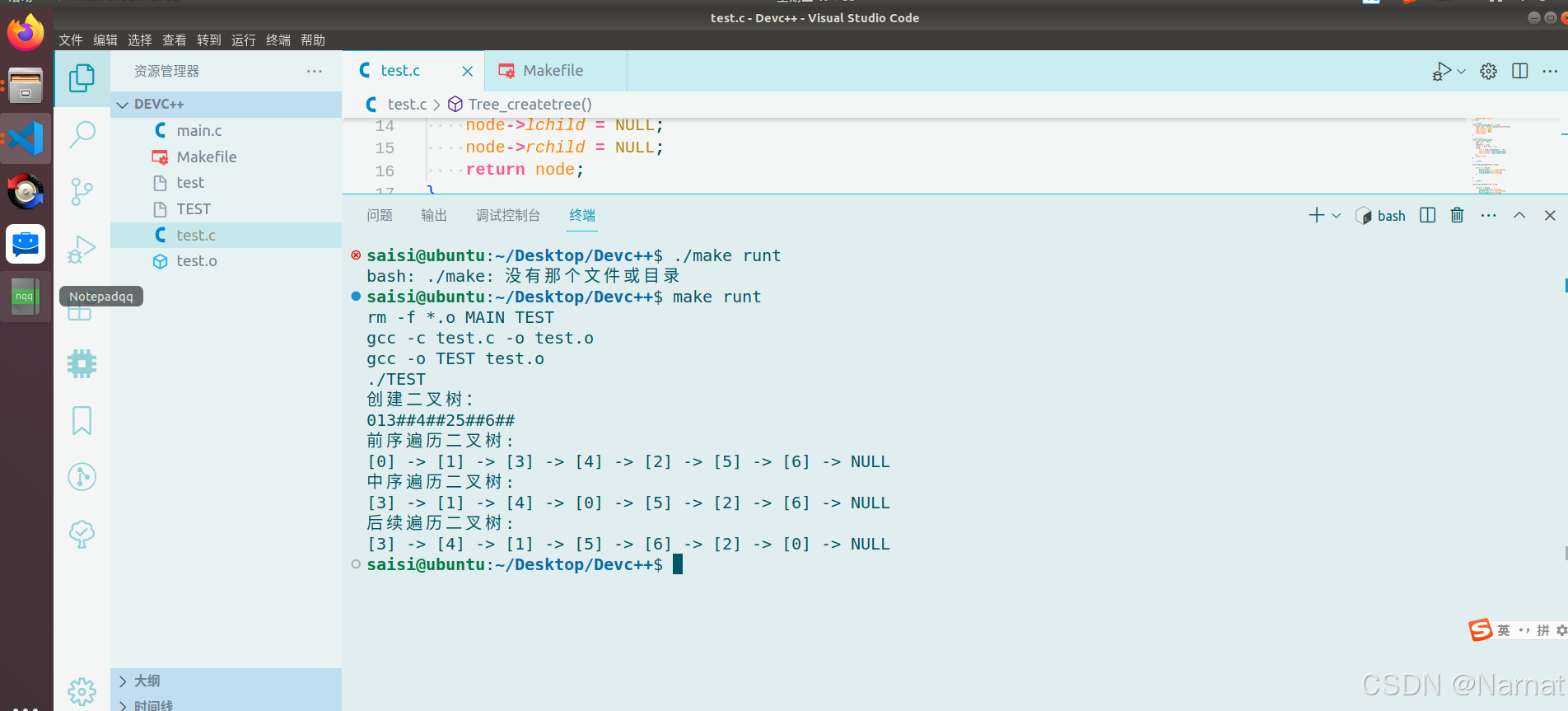Open editor More Actions ellipsis
The height and width of the screenshot is (711, 1568).
pyautogui.click(x=1550, y=71)
